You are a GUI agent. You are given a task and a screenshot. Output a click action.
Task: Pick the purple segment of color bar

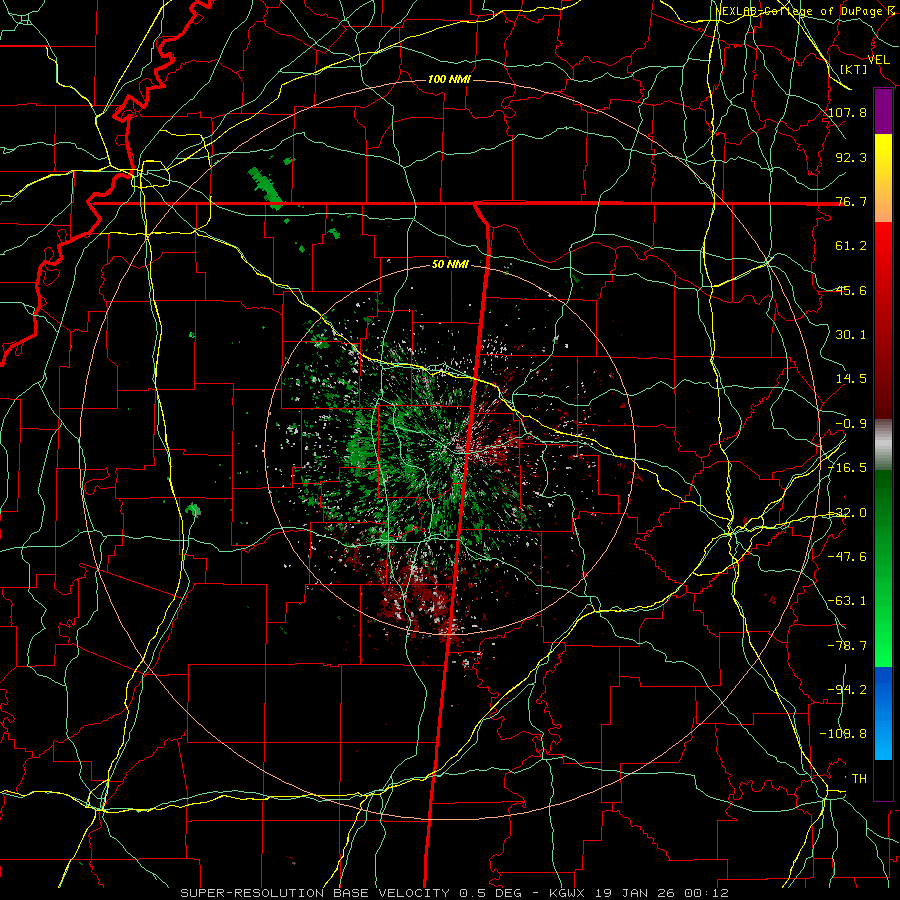click(883, 112)
